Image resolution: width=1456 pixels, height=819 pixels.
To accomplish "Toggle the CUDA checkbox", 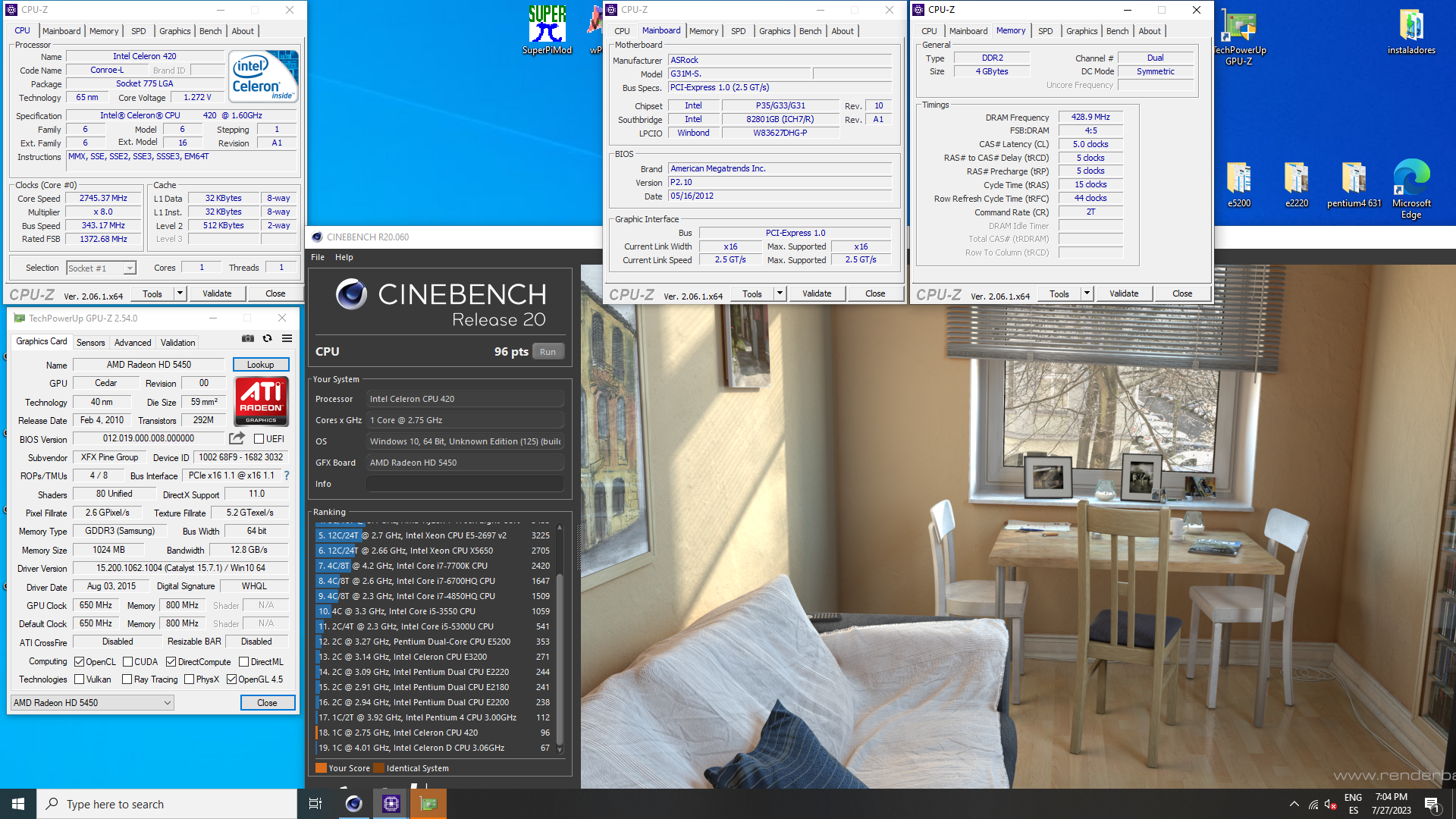I will [x=128, y=661].
